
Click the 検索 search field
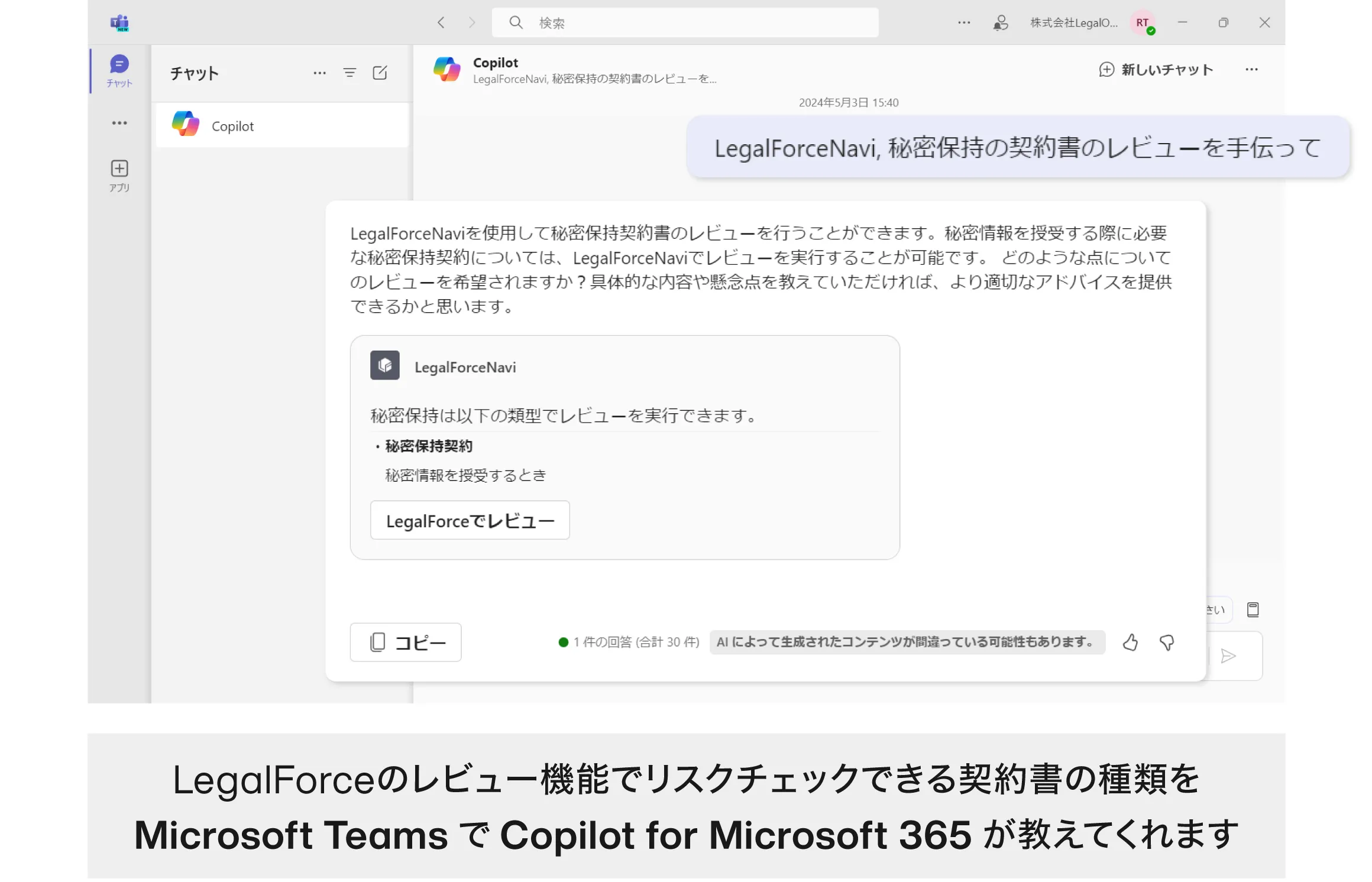(x=685, y=23)
